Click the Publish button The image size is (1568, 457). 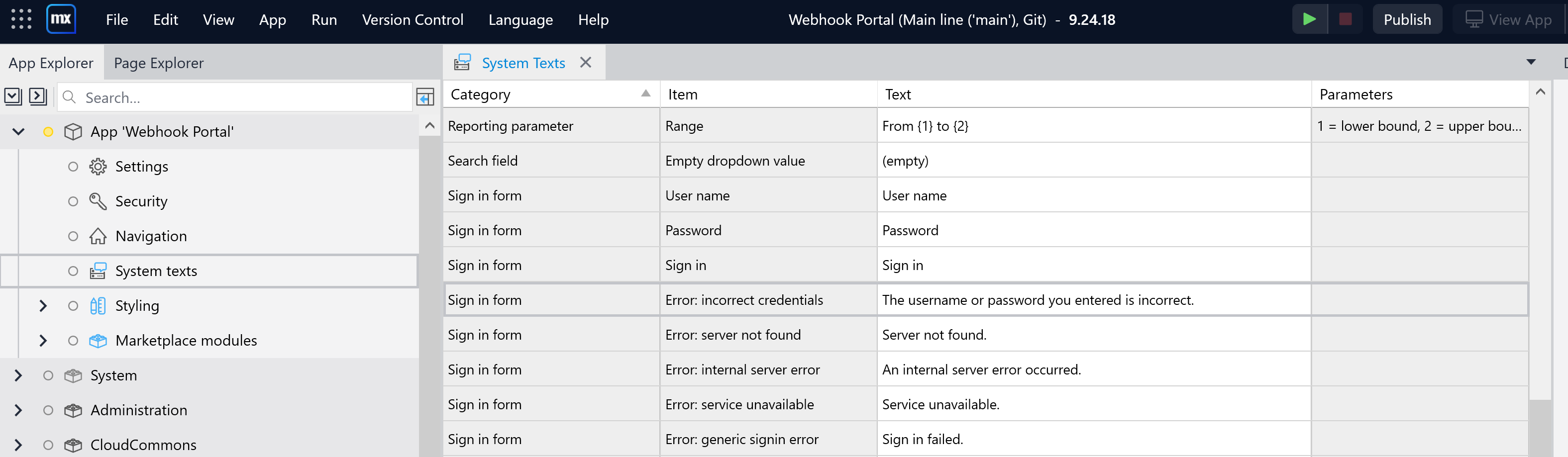pos(1407,19)
